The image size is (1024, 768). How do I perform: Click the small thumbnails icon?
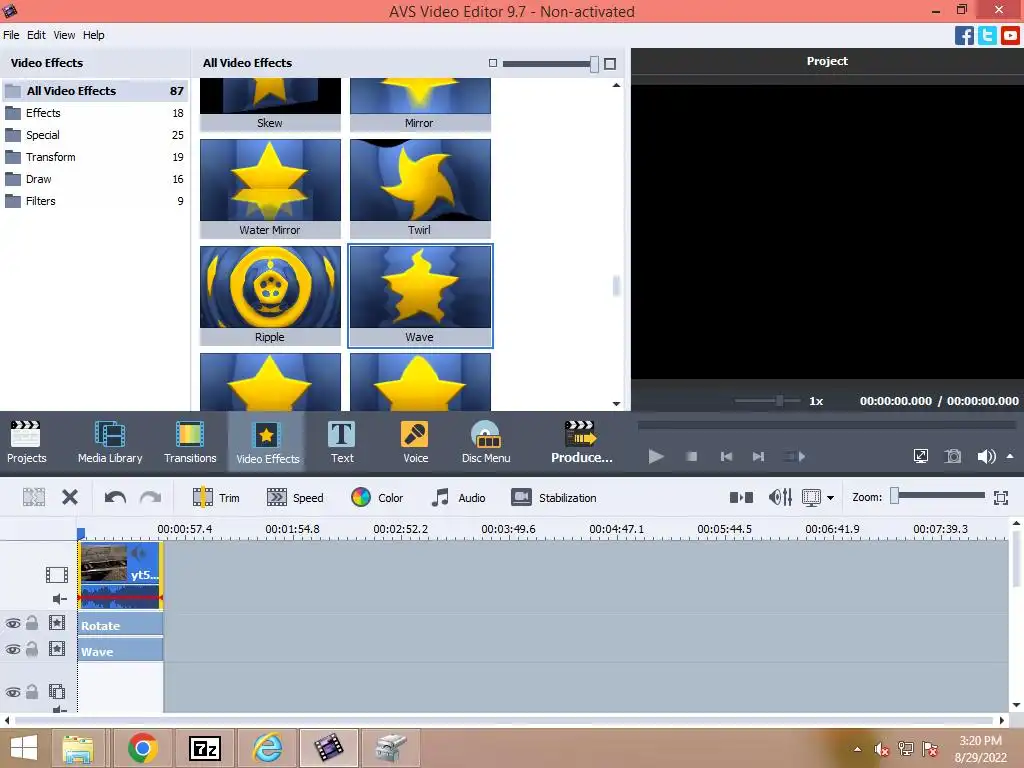tap(493, 63)
